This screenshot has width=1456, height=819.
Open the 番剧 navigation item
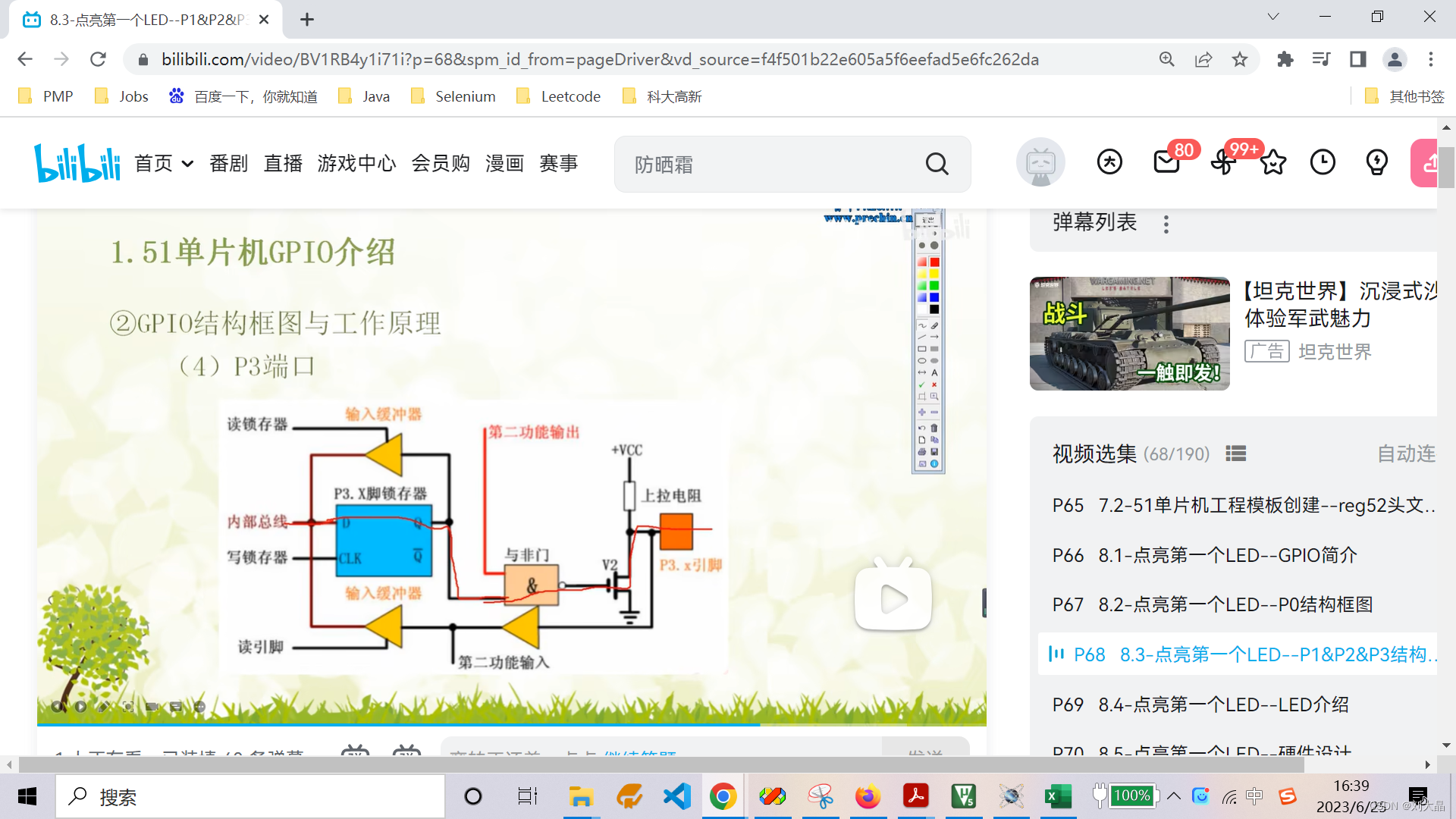pos(228,163)
